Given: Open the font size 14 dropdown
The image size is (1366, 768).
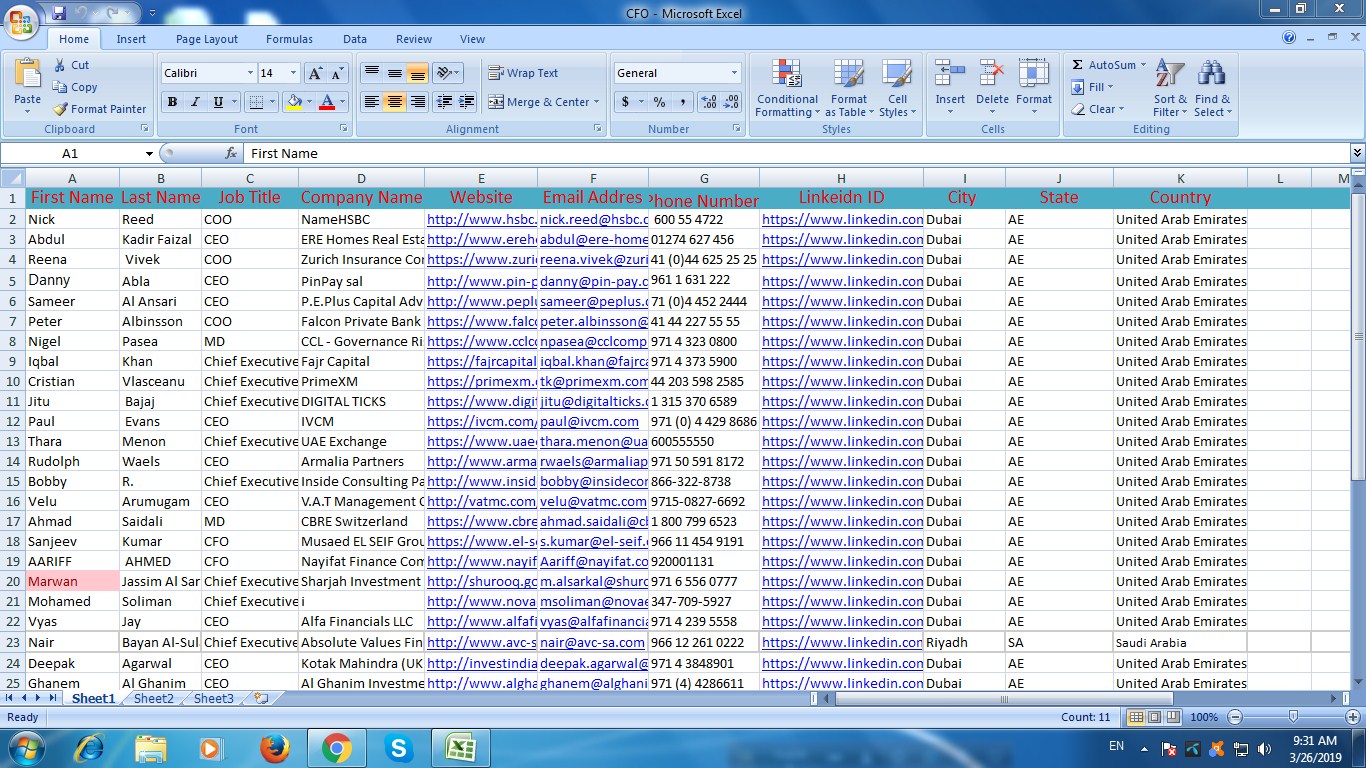Looking at the screenshot, I should (x=293, y=73).
